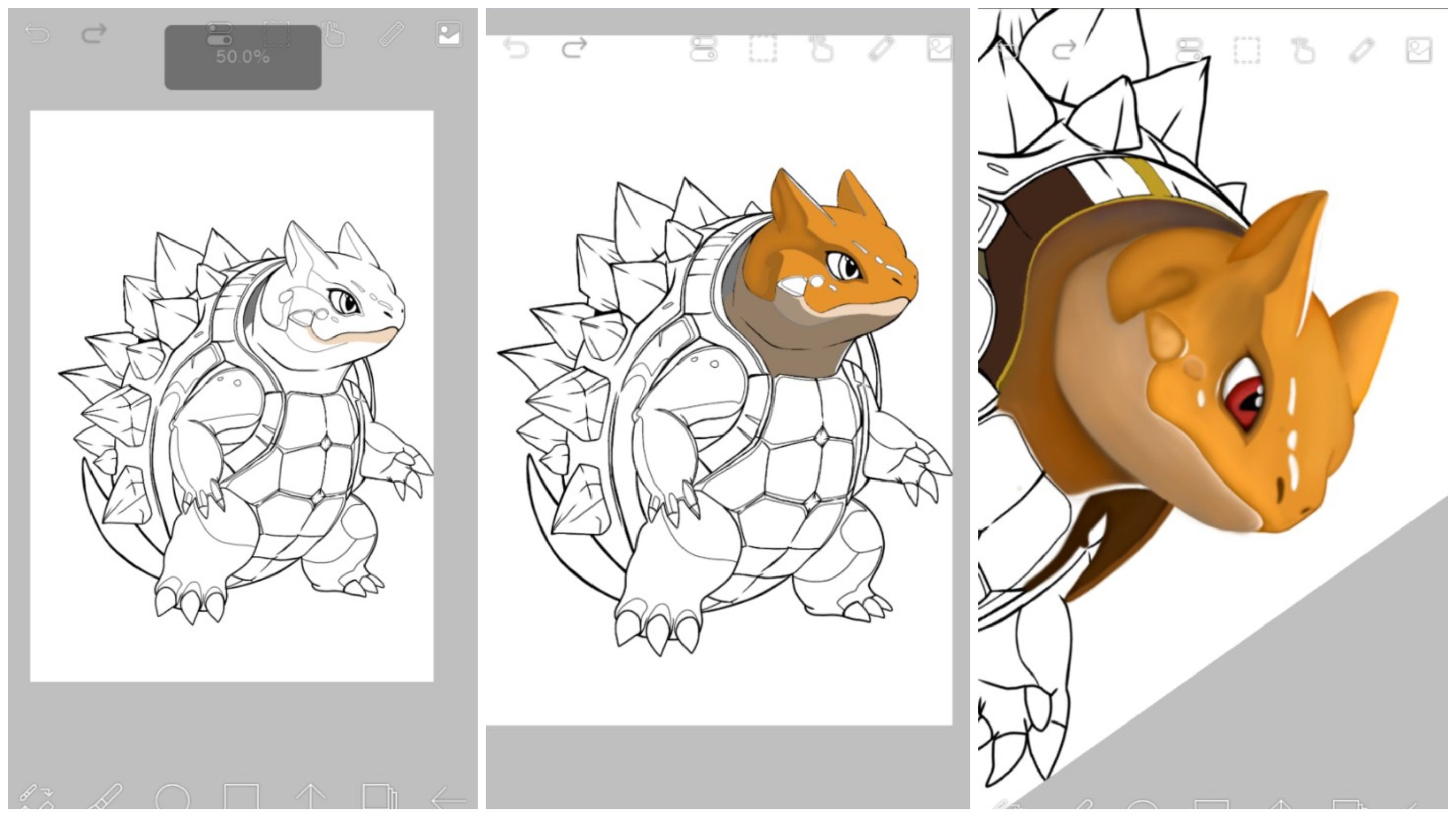1456x818 pixels.
Task: Undo last stroke in left panel
Action: (37, 35)
